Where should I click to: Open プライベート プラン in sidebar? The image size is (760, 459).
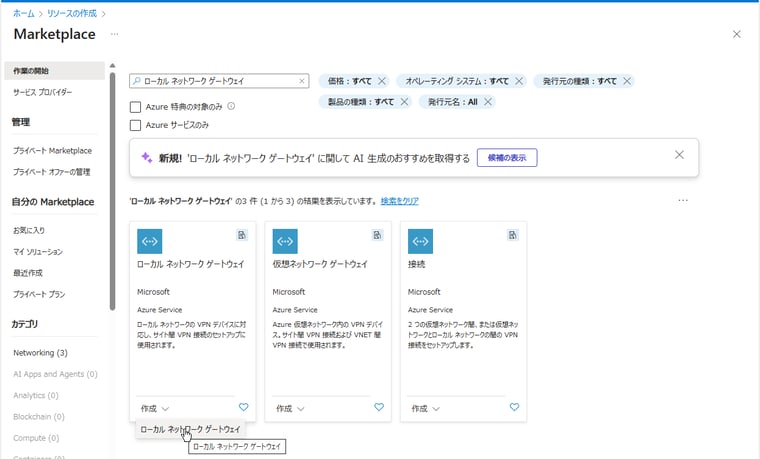click(39, 294)
